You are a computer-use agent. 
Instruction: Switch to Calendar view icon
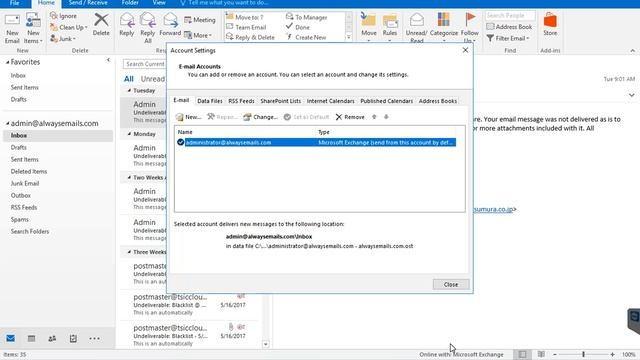pyautogui.click(x=31, y=338)
